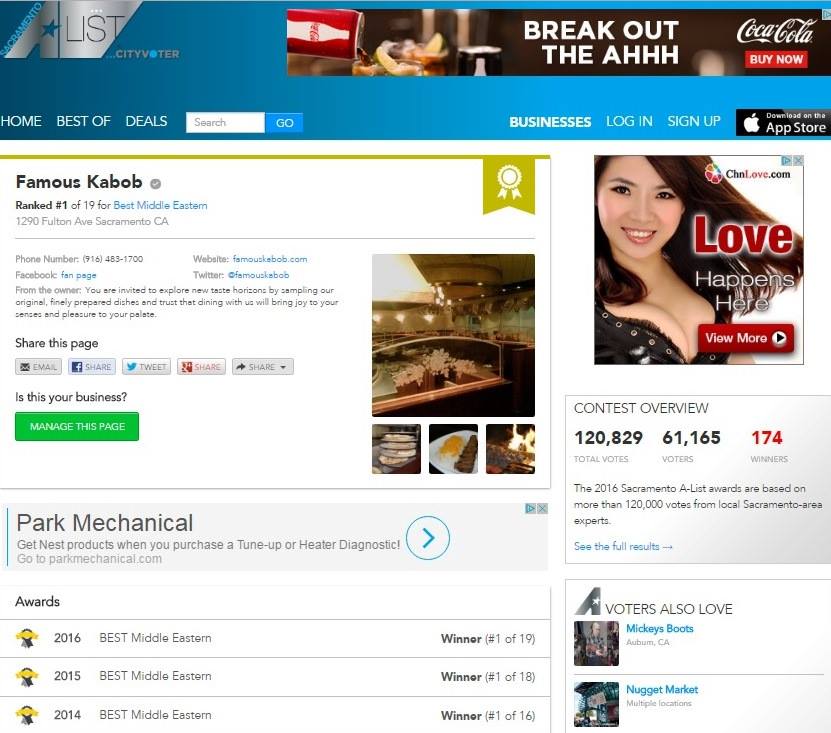The height and width of the screenshot is (733, 831).
Task: Click the Mickeys Boots thumbnail image
Action: click(x=596, y=643)
